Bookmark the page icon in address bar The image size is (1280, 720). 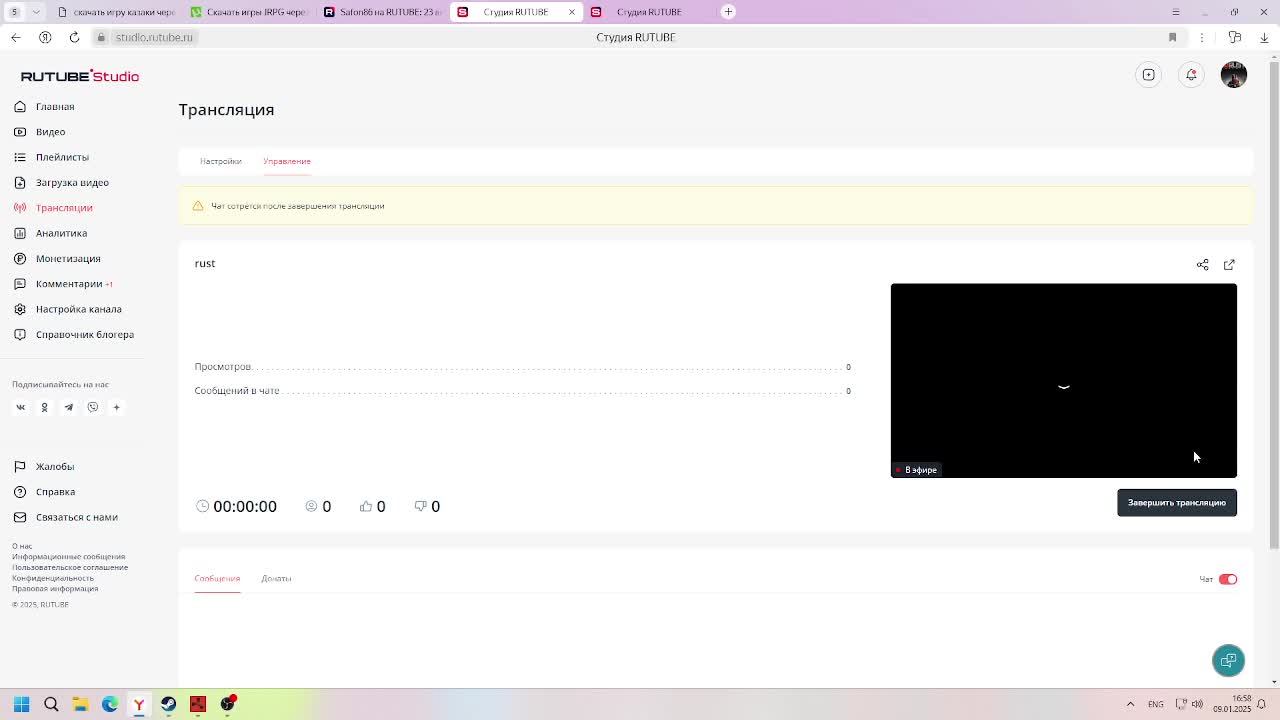(x=1173, y=37)
